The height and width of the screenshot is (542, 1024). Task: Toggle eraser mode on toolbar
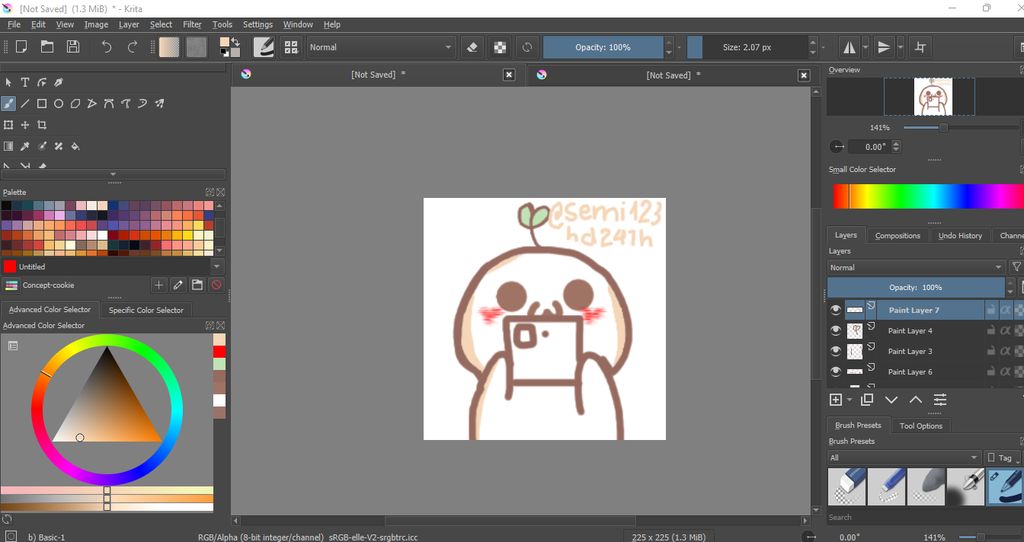pyautogui.click(x=472, y=47)
